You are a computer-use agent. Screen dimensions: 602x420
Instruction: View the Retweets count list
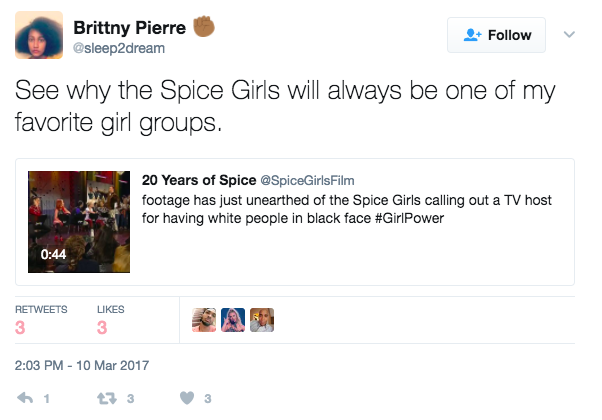point(41,319)
